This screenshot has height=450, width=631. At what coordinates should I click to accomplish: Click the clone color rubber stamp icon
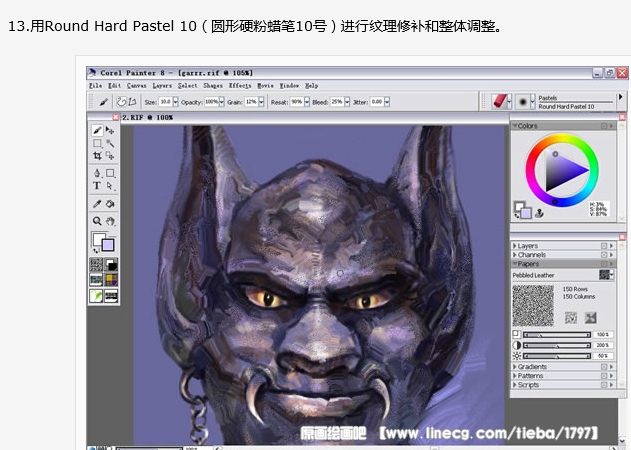coord(539,213)
